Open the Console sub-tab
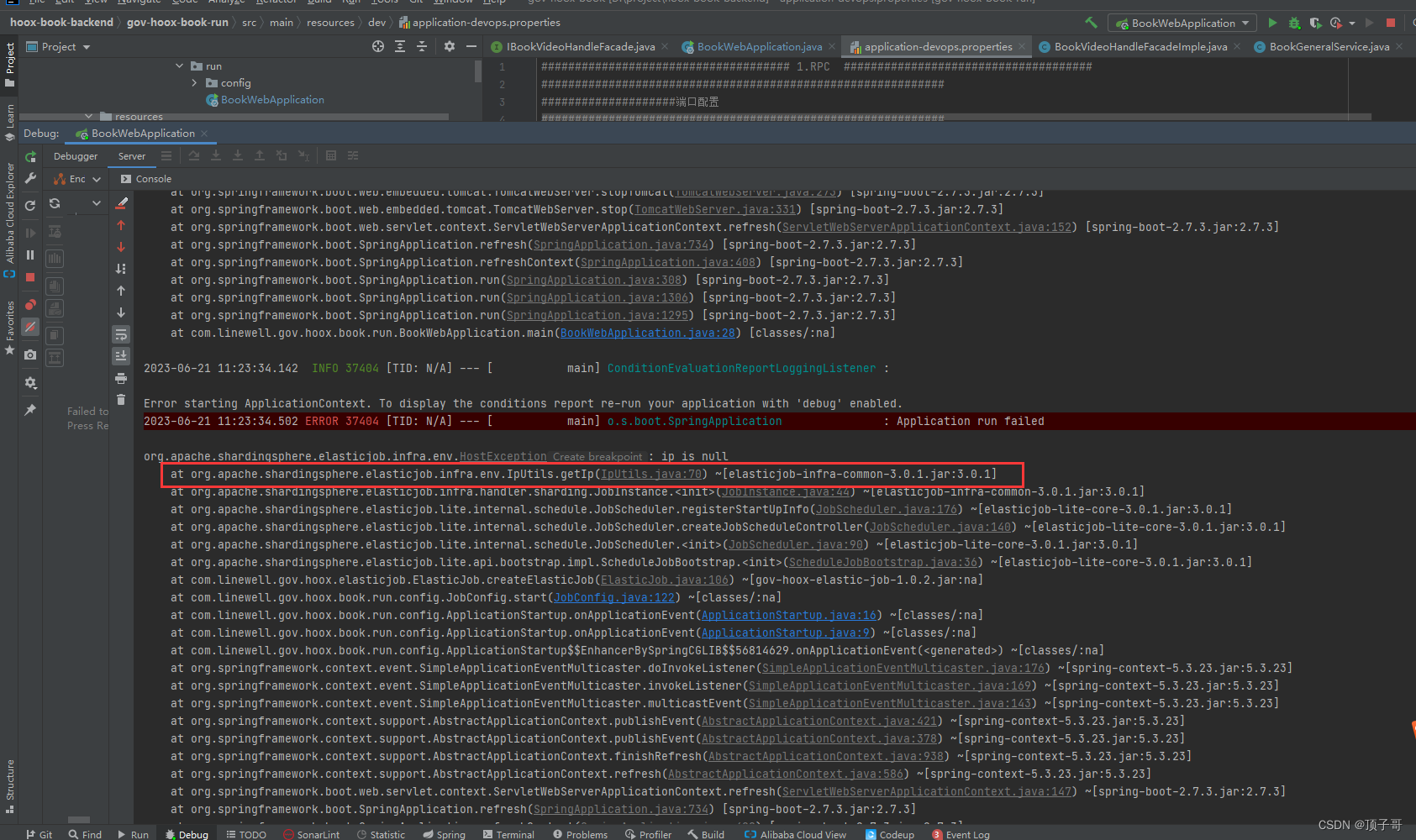Image resolution: width=1416 pixels, height=840 pixels. [x=145, y=179]
